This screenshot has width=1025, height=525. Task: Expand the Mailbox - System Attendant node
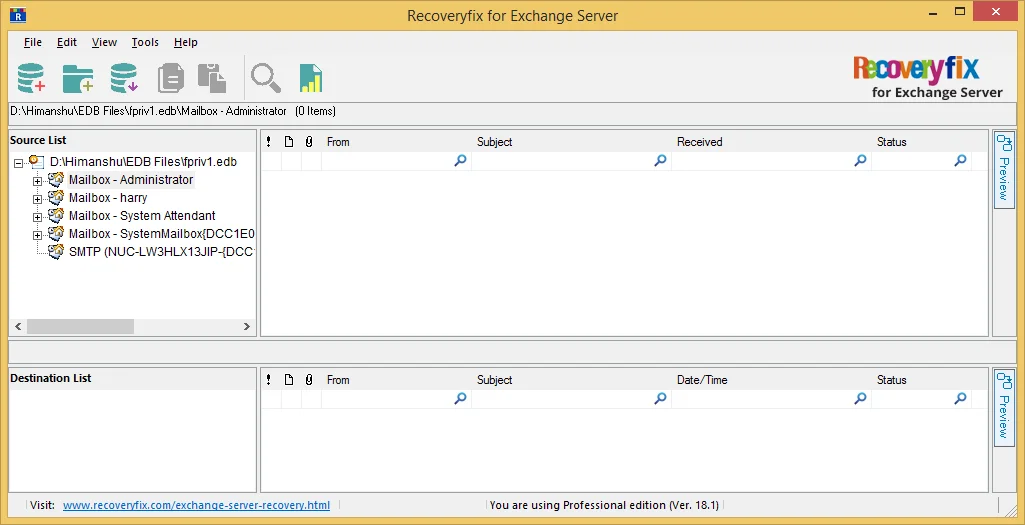[x=37, y=217]
